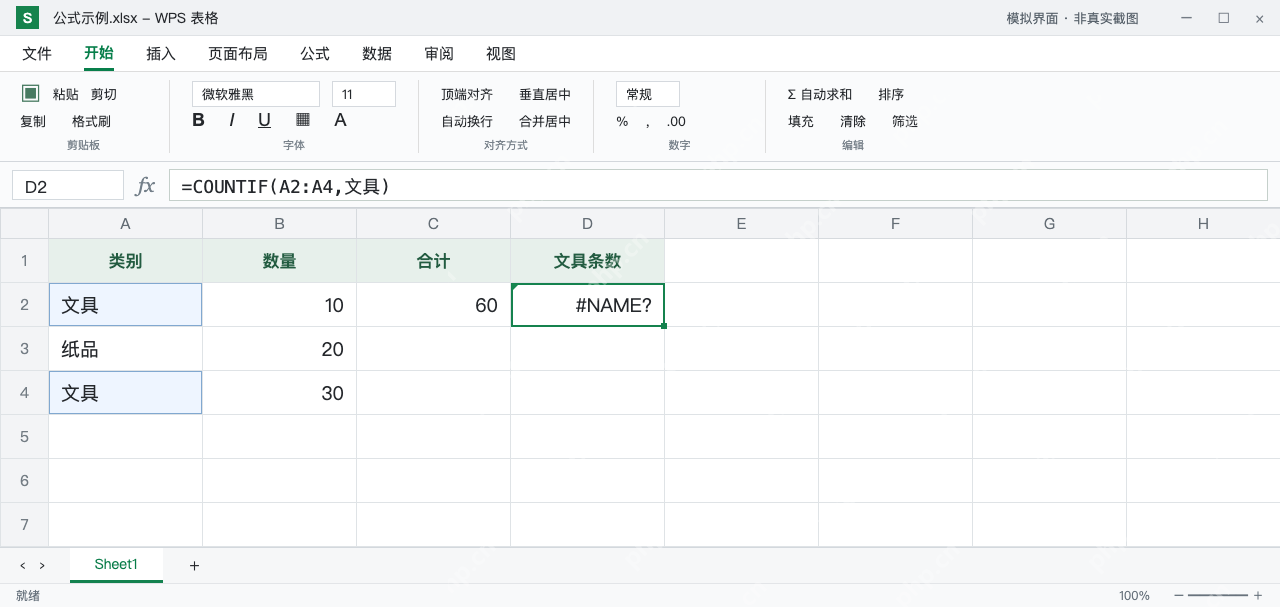The width and height of the screenshot is (1280, 608).
Task: Click the 复制 button
Action: [33, 122]
